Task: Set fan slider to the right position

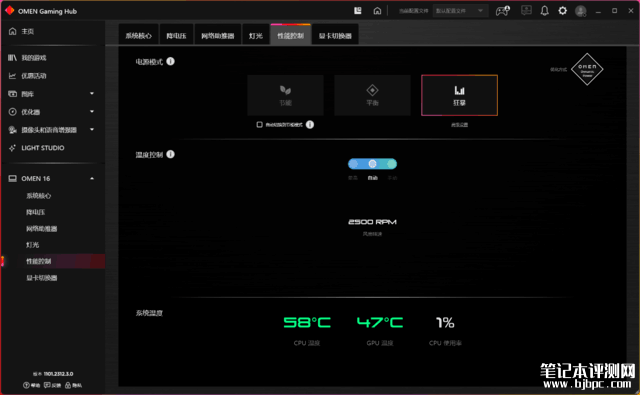Action: (391, 164)
